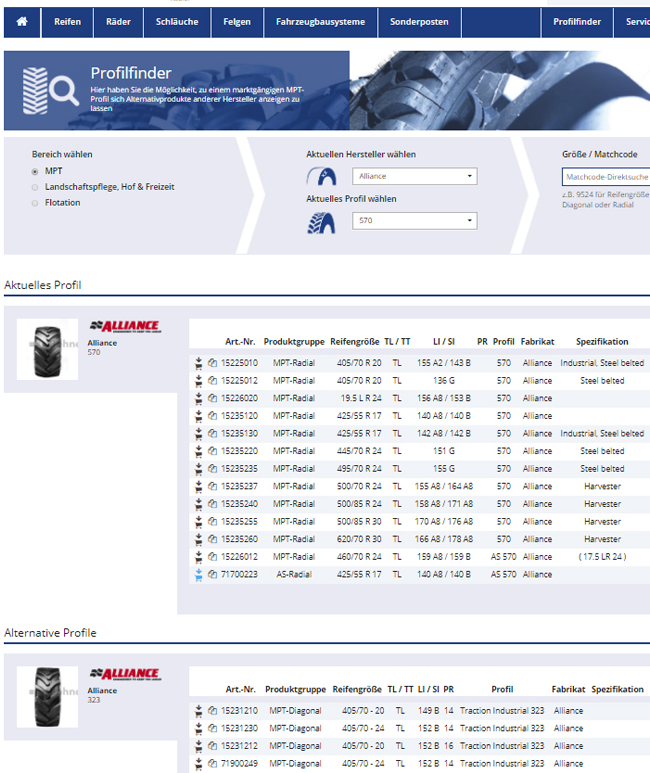Click the Reifengröße header in Aktuelles Profil table
This screenshot has width=650, height=773.
click(x=355, y=342)
